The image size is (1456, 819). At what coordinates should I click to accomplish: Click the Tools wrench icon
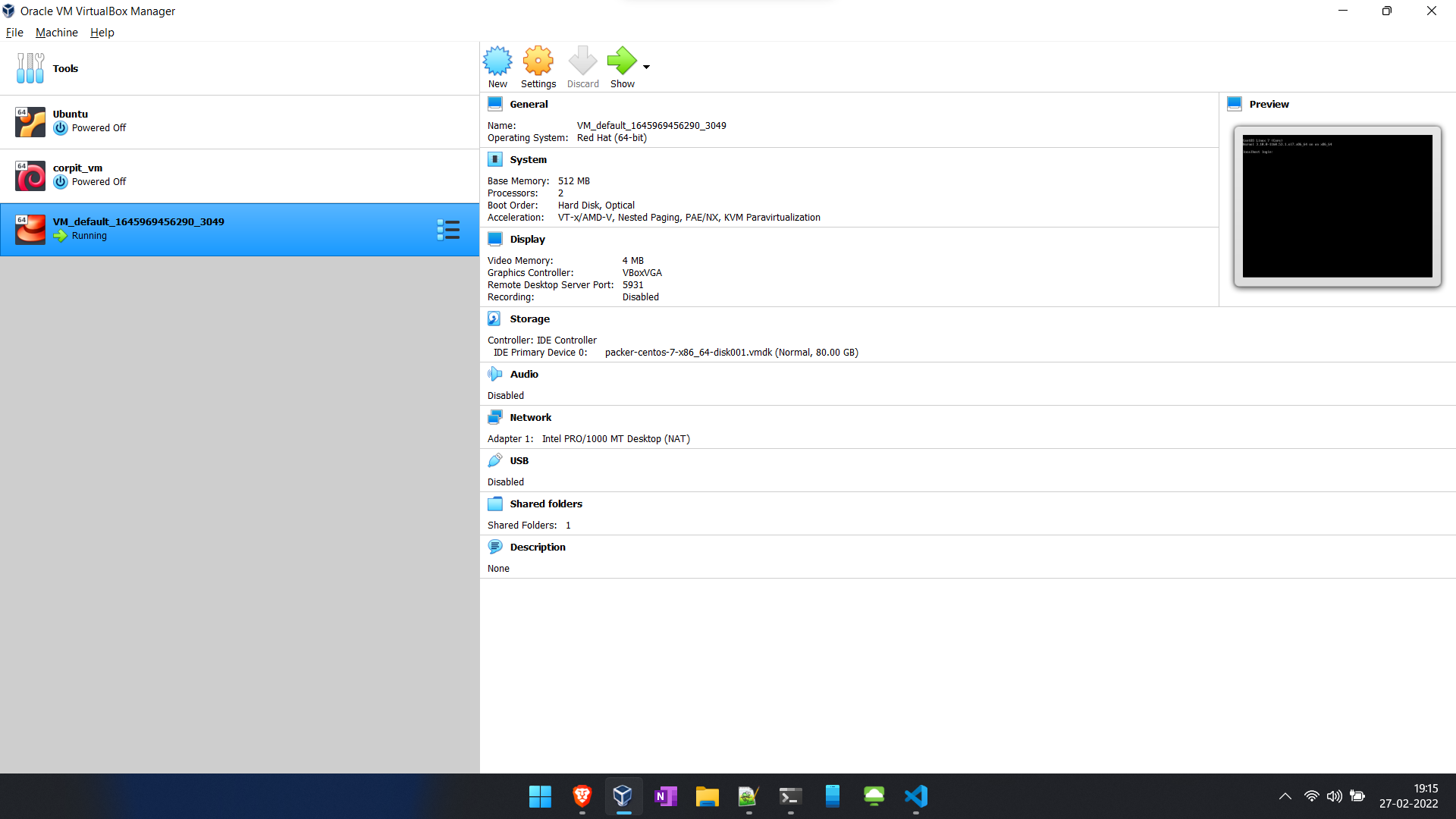pos(30,68)
